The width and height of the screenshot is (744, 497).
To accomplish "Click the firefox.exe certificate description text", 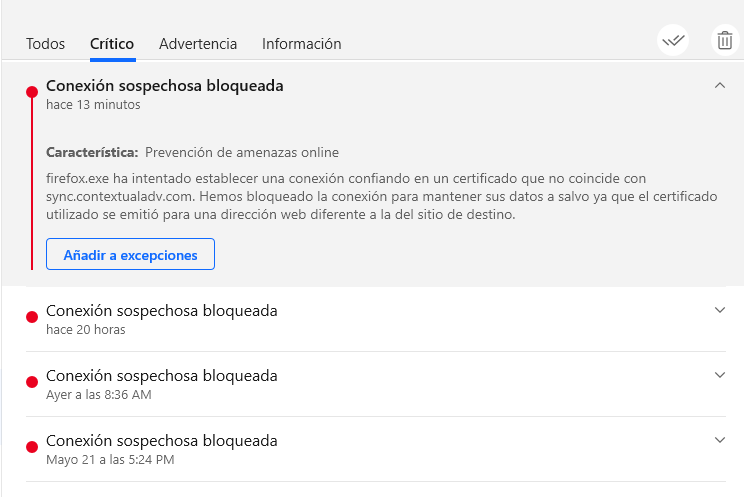I will coord(380,196).
